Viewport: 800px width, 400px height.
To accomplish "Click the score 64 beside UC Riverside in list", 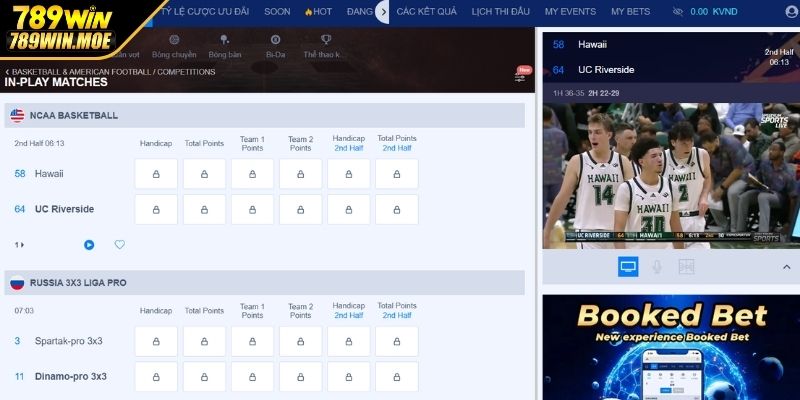I will point(19,209).
